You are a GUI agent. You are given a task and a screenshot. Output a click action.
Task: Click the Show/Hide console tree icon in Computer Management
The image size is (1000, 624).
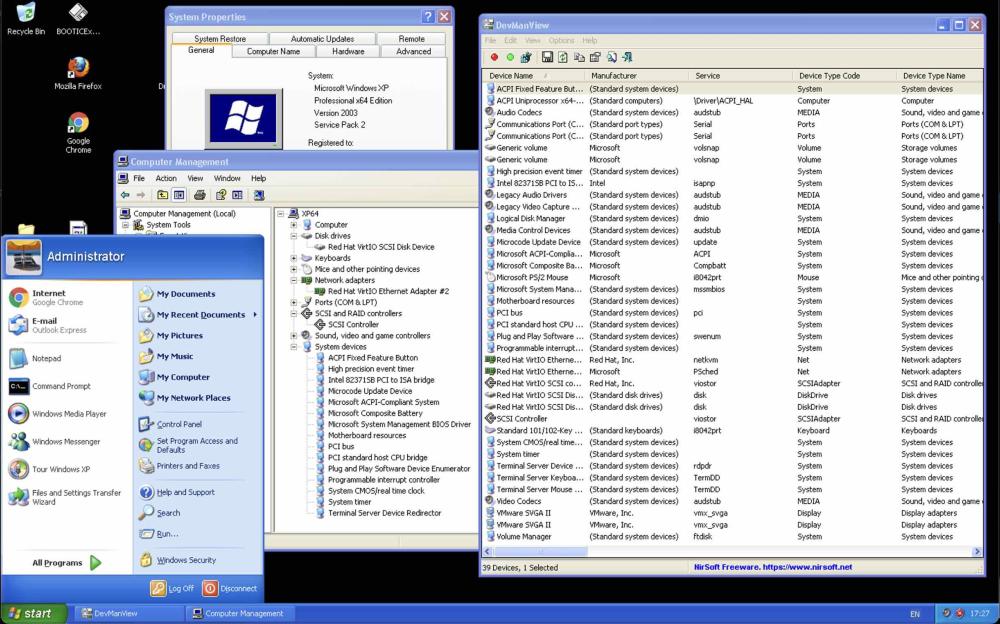(x=179, y=195)
